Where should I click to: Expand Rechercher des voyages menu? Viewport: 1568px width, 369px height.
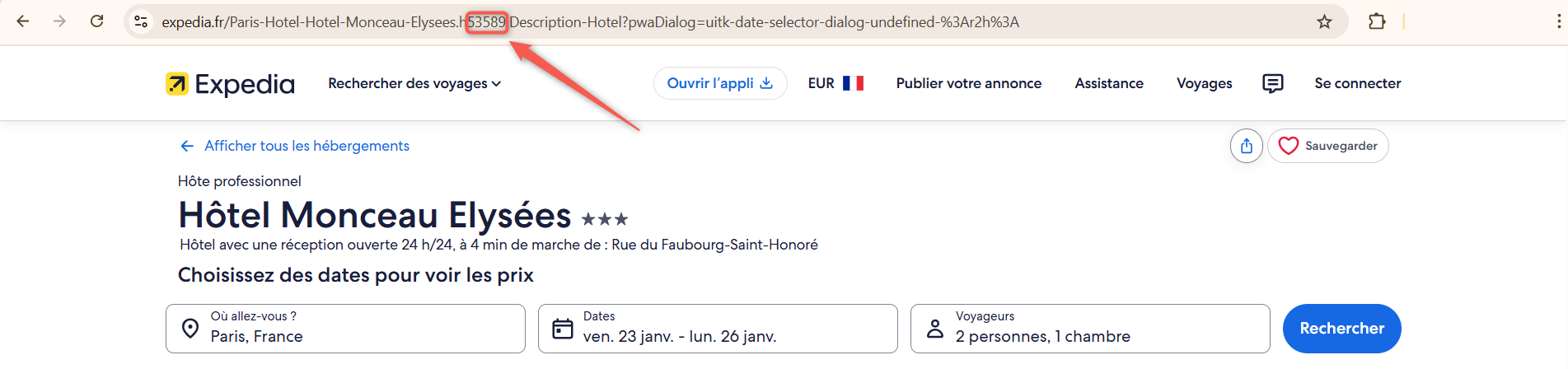(x=414, y=83)
